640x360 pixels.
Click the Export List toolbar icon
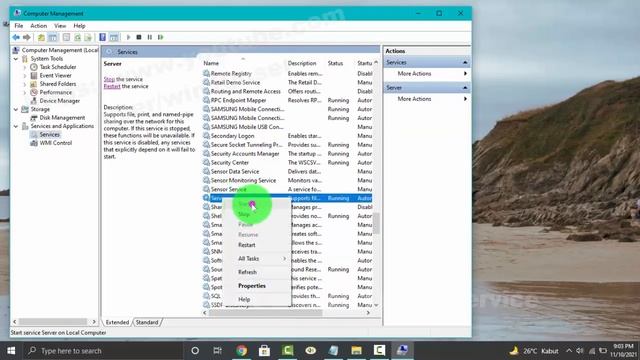pyautogui.click(x=88, y=38)
